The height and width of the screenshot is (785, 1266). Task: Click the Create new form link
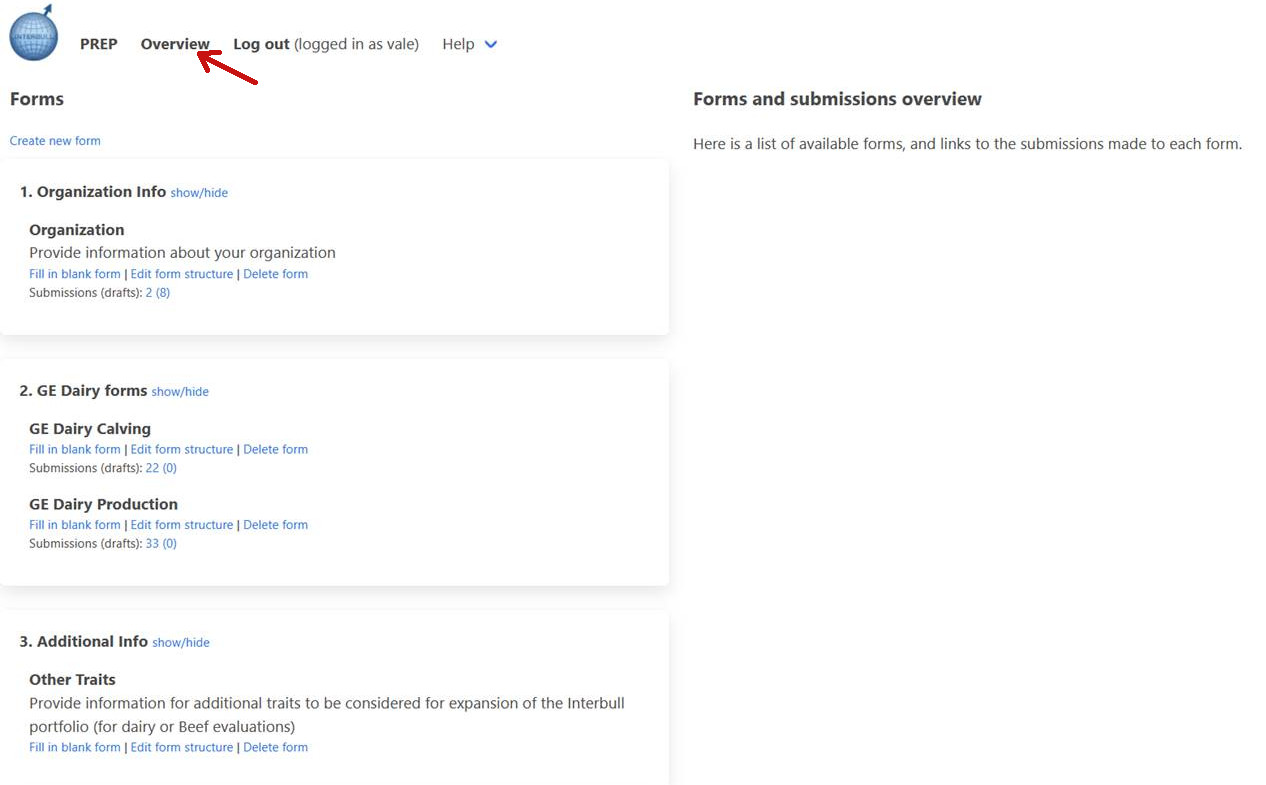(x=55, y=141)
